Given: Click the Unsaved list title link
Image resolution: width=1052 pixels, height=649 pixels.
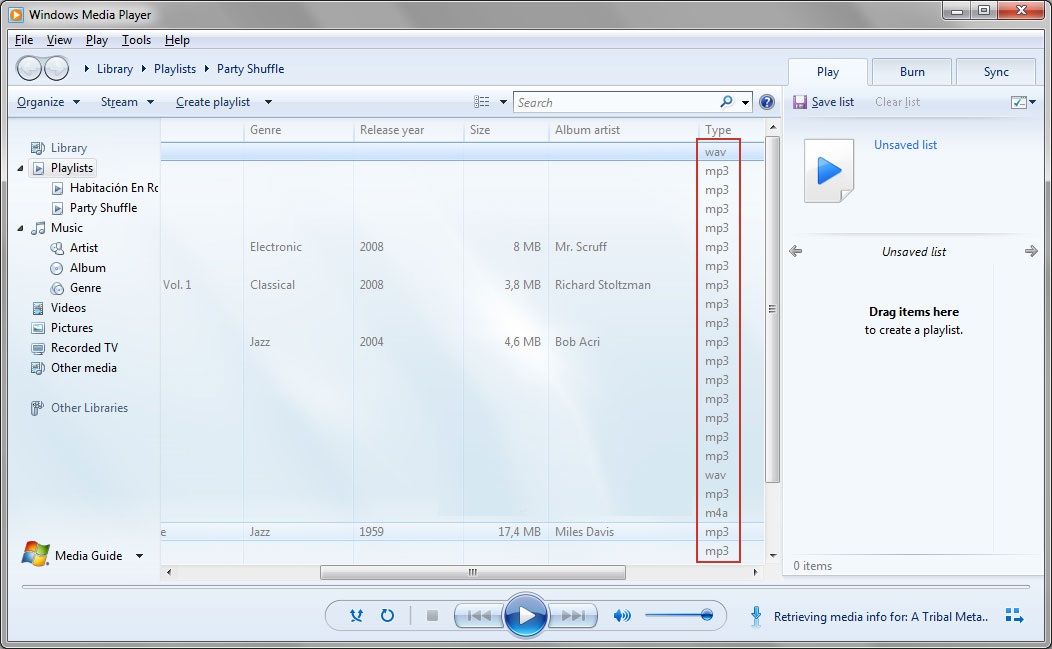Looking at the screenshot, I should [905, 145].
